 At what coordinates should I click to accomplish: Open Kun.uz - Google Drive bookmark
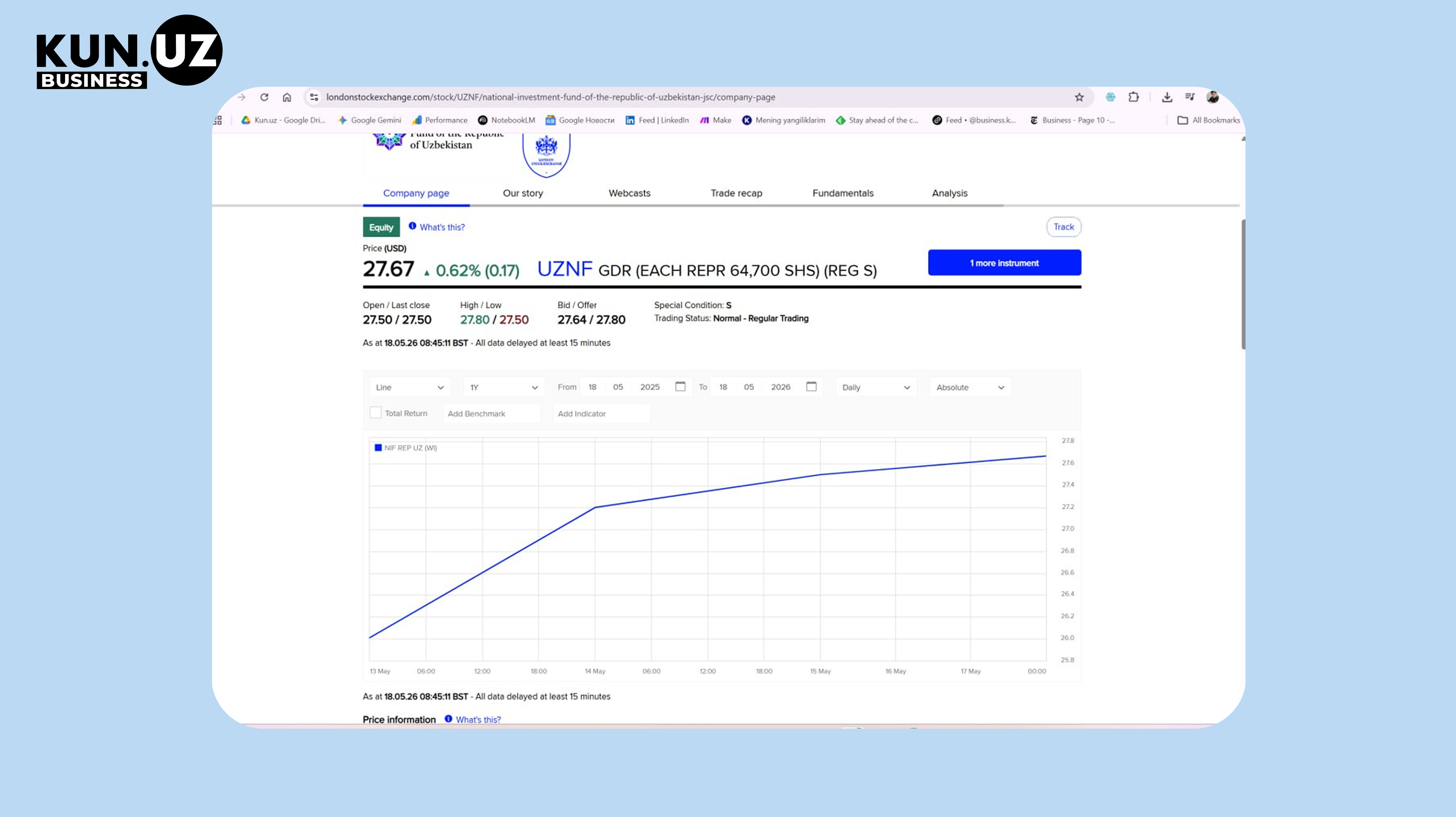coord(283,120)
